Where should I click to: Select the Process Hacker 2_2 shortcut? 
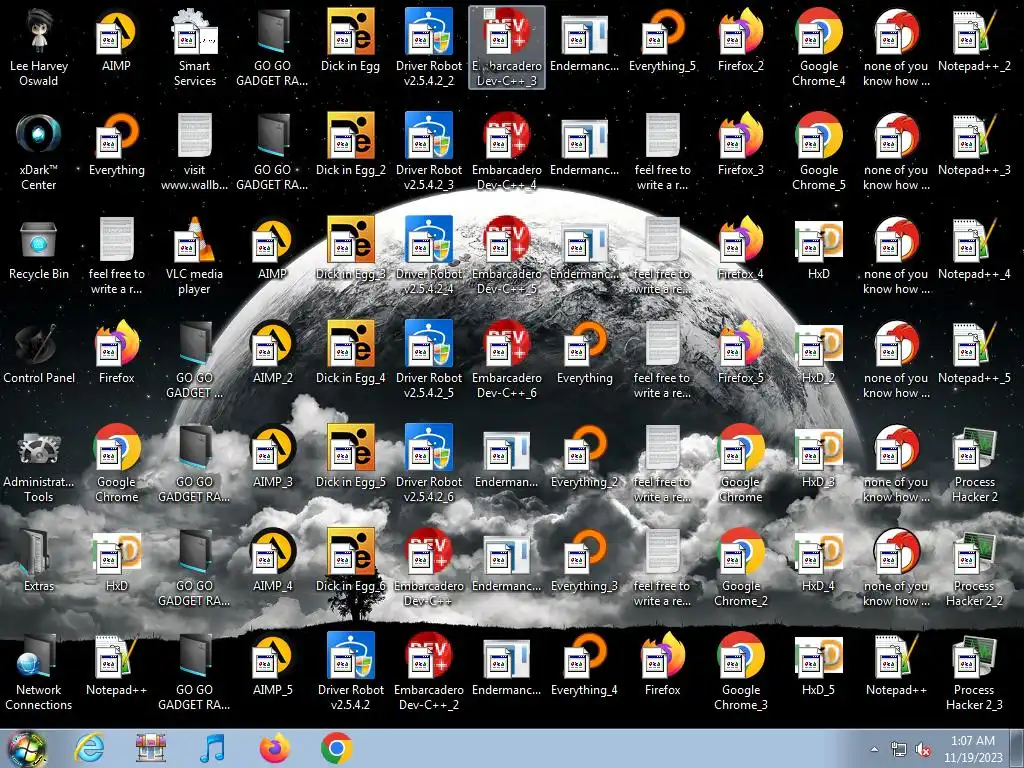[x=974, y=568]
